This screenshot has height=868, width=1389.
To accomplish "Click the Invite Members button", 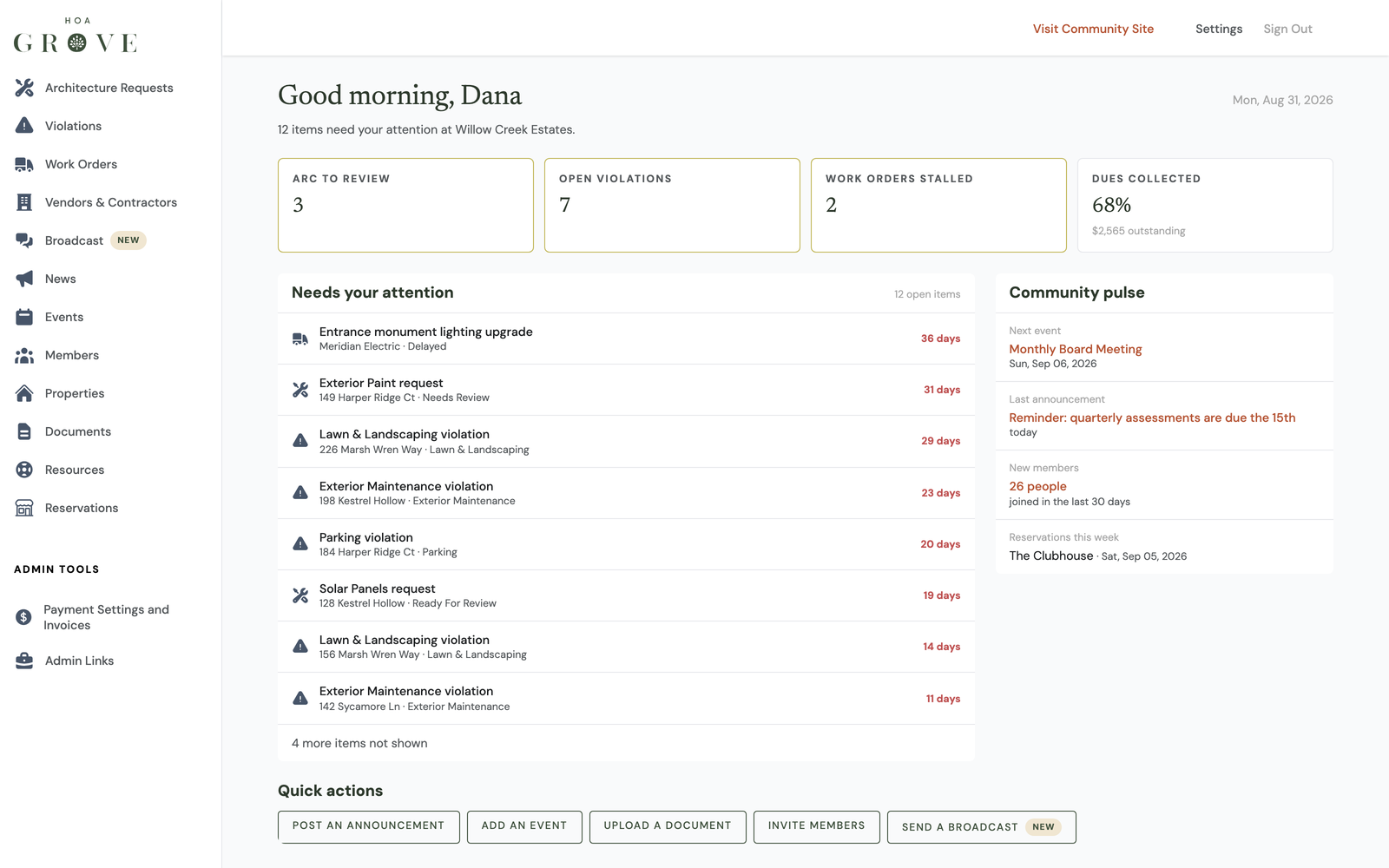I will pos(817,826).
